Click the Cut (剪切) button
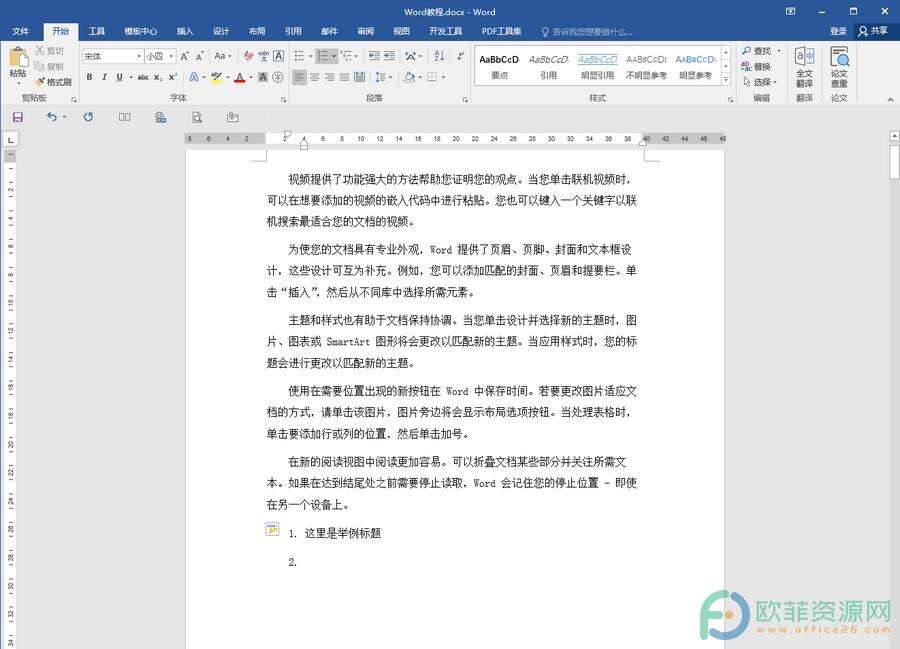 click(49, 51)
